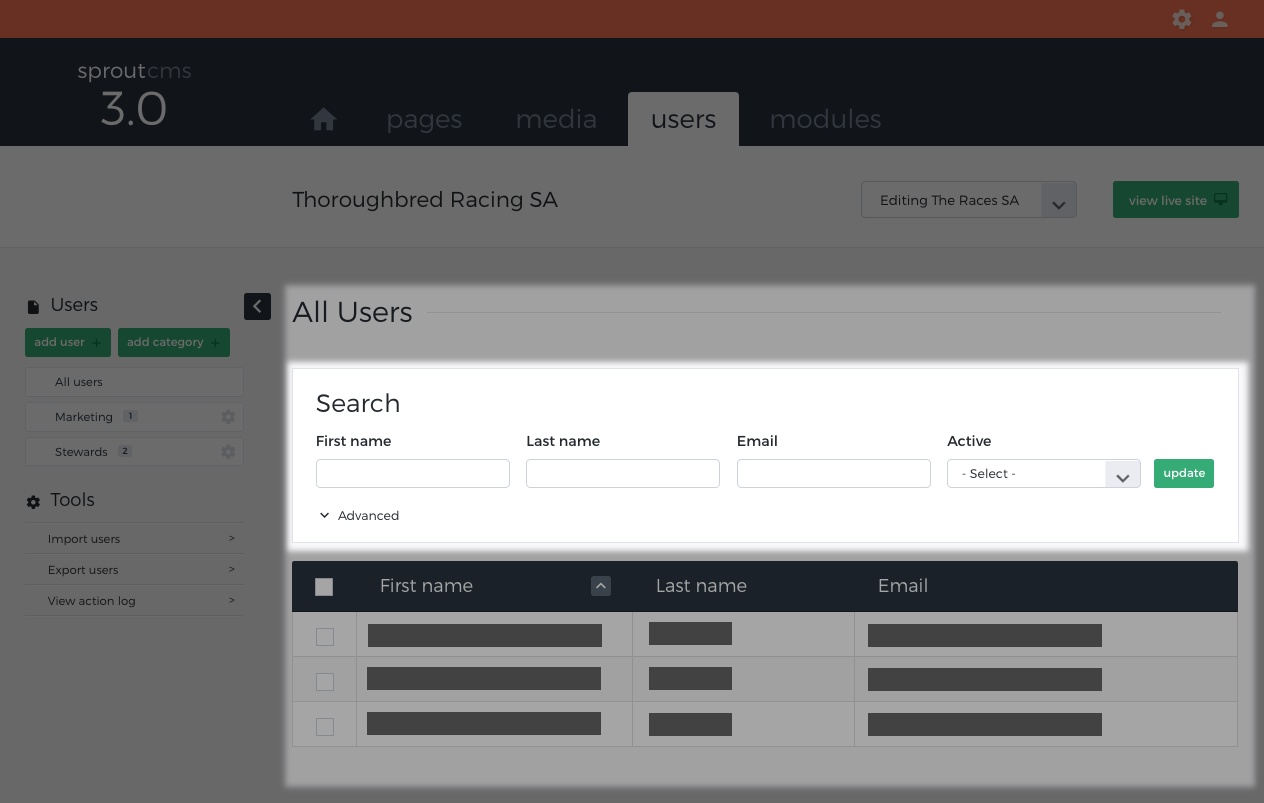Open View action log
The height and width of the screenshot is (803, 1264).
[134, 601]
